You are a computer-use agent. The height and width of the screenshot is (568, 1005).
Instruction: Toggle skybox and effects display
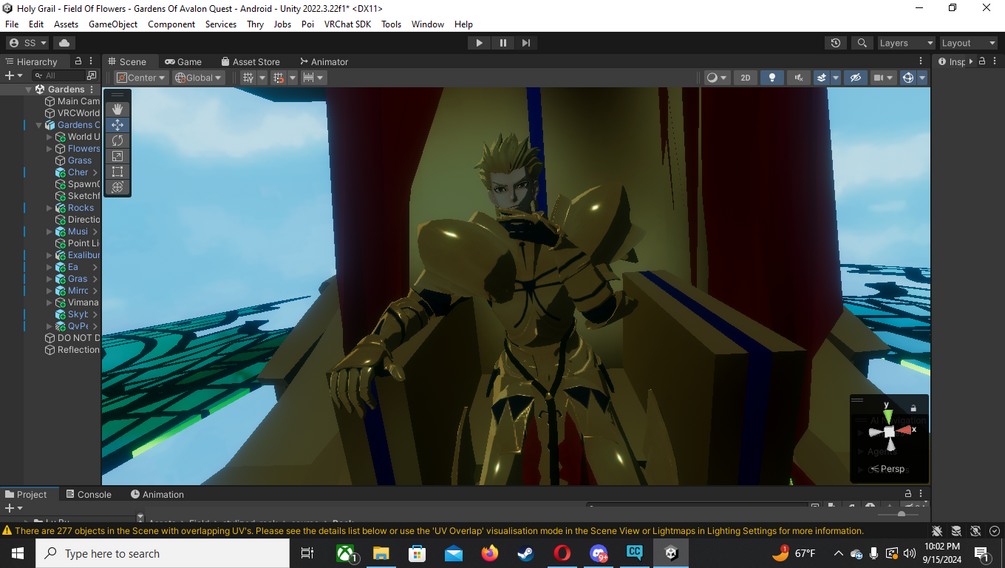pyautogui.click(x=821, y=78)
